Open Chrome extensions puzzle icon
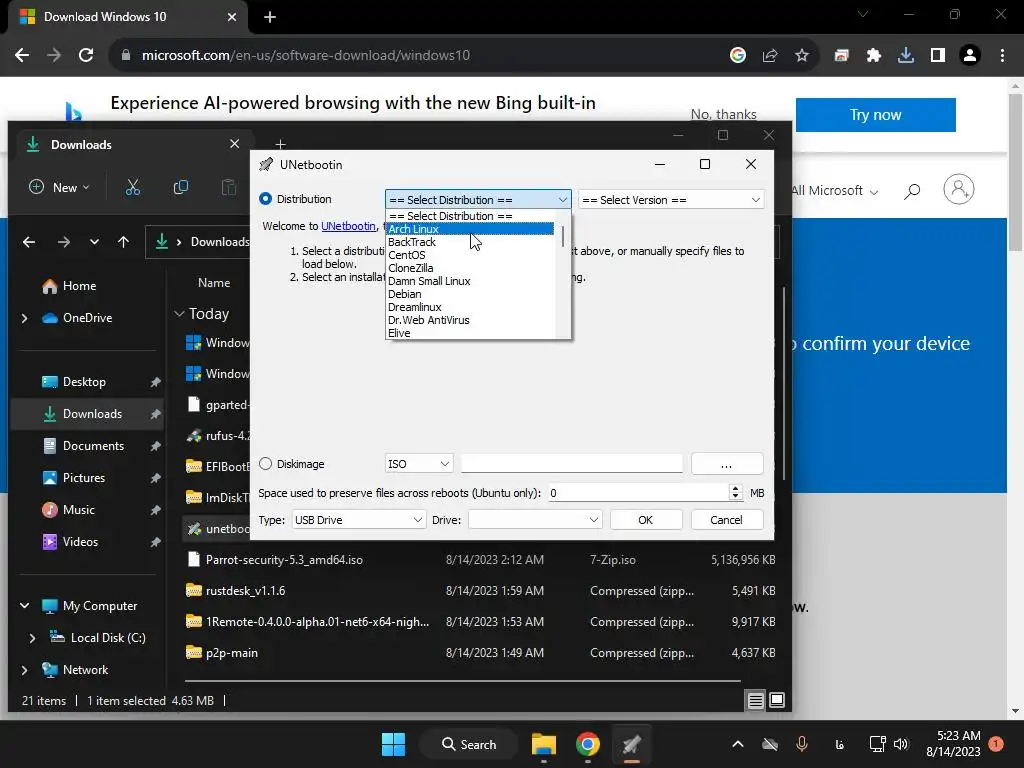 tap(874, 55)
